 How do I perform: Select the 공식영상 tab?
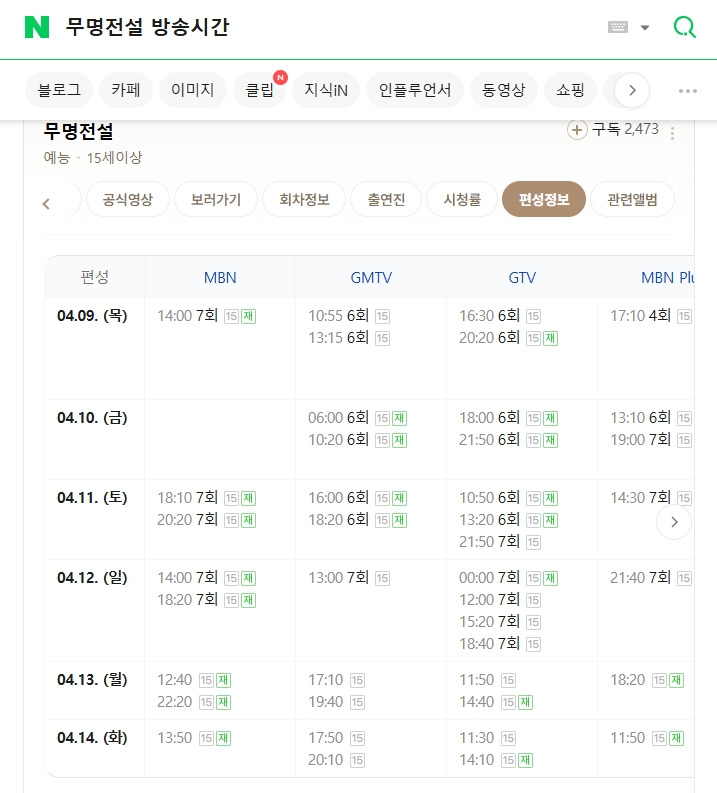(128, 199)
